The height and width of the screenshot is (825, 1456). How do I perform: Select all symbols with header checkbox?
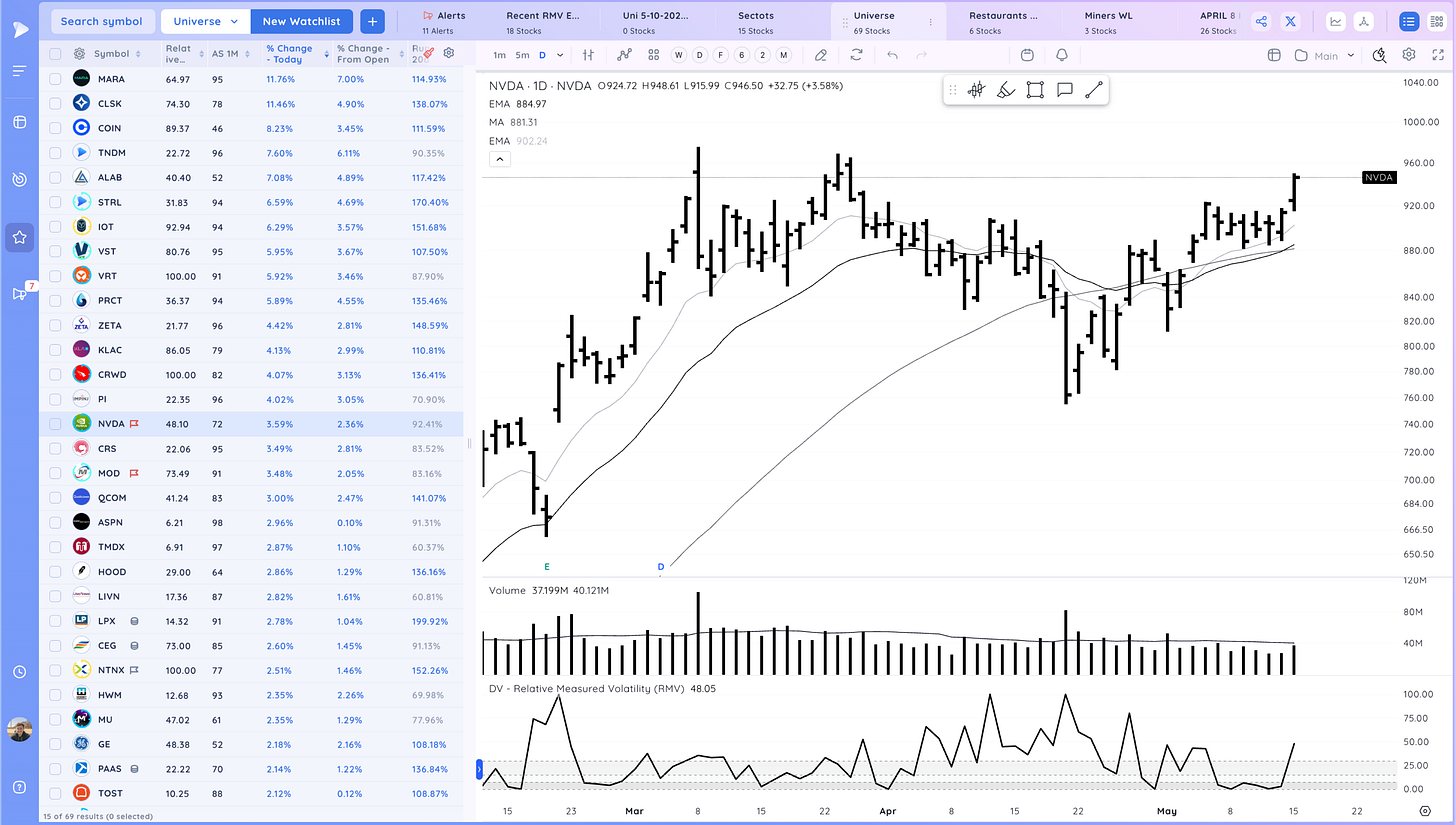coord(55,54)
